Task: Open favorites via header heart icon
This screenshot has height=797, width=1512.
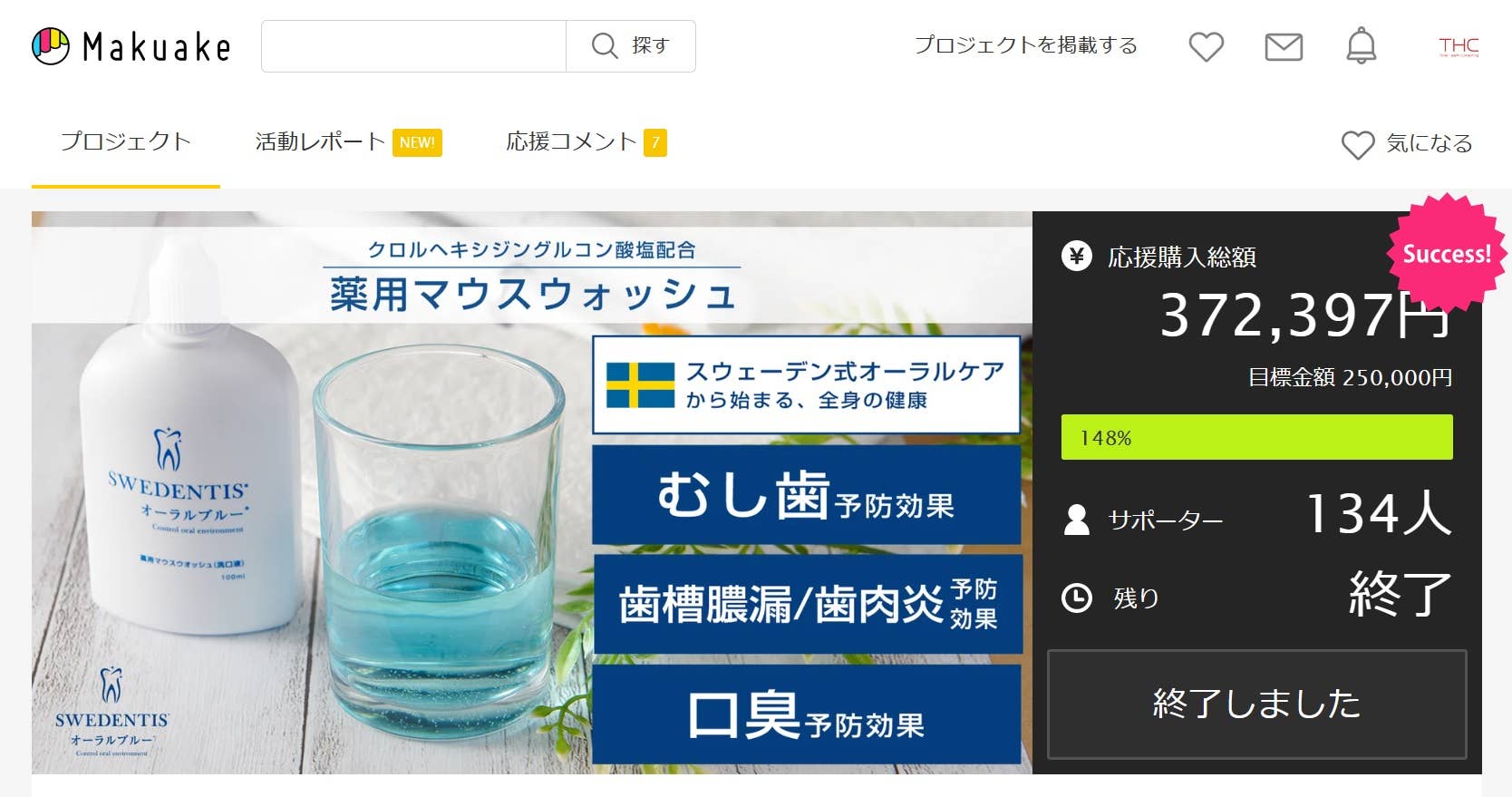Action: [x=1207, y=46]
